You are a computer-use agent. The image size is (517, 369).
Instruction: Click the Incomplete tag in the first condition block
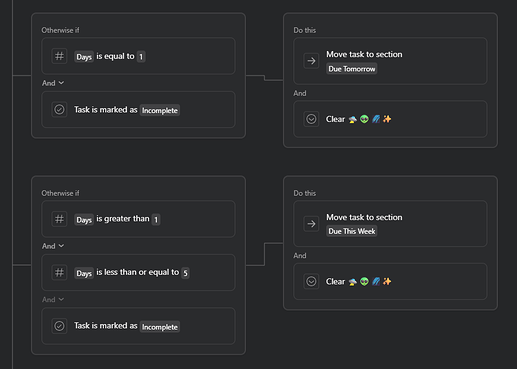160,110
